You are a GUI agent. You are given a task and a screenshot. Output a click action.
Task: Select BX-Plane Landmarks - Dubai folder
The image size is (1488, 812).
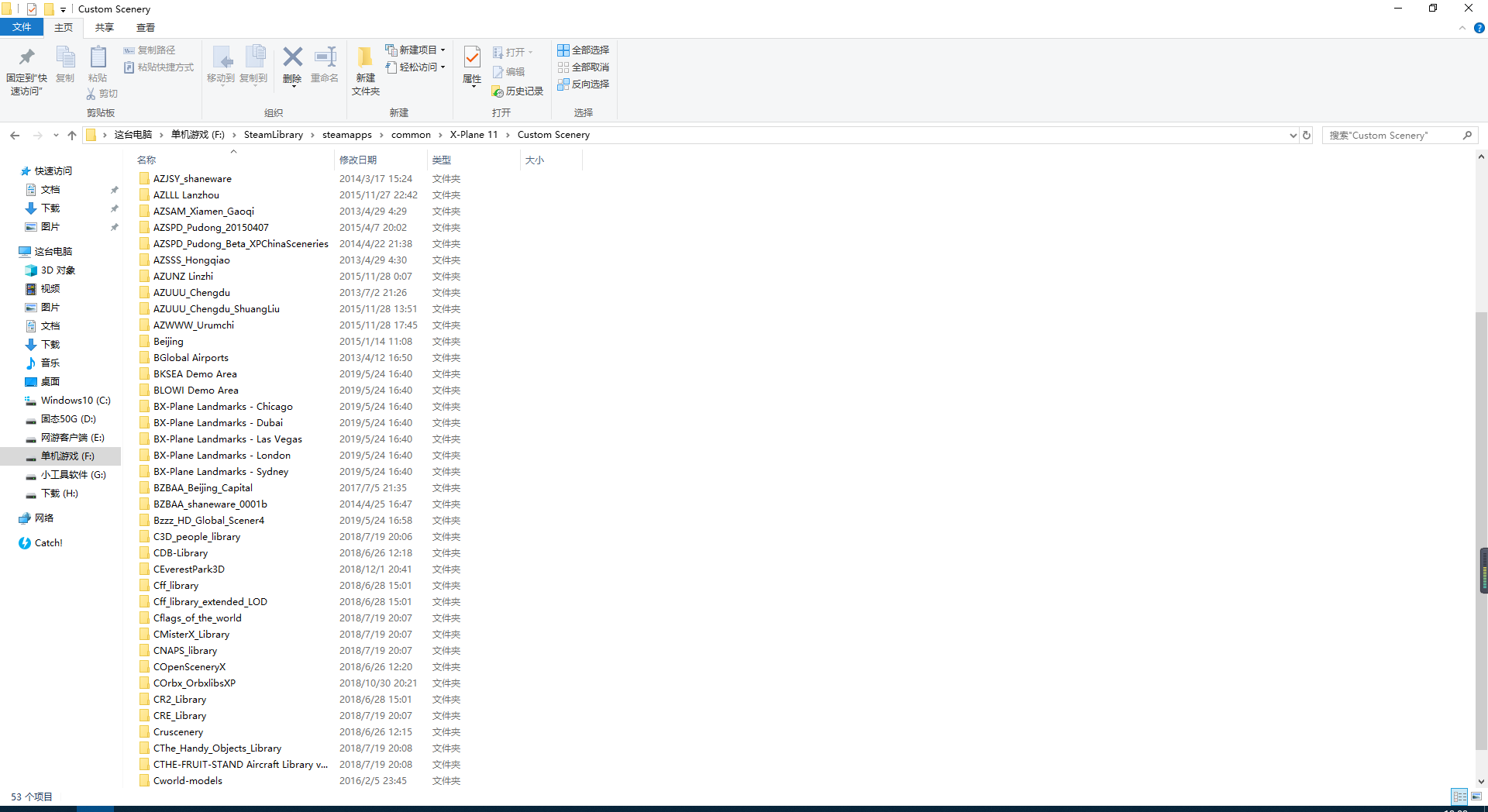218,423
